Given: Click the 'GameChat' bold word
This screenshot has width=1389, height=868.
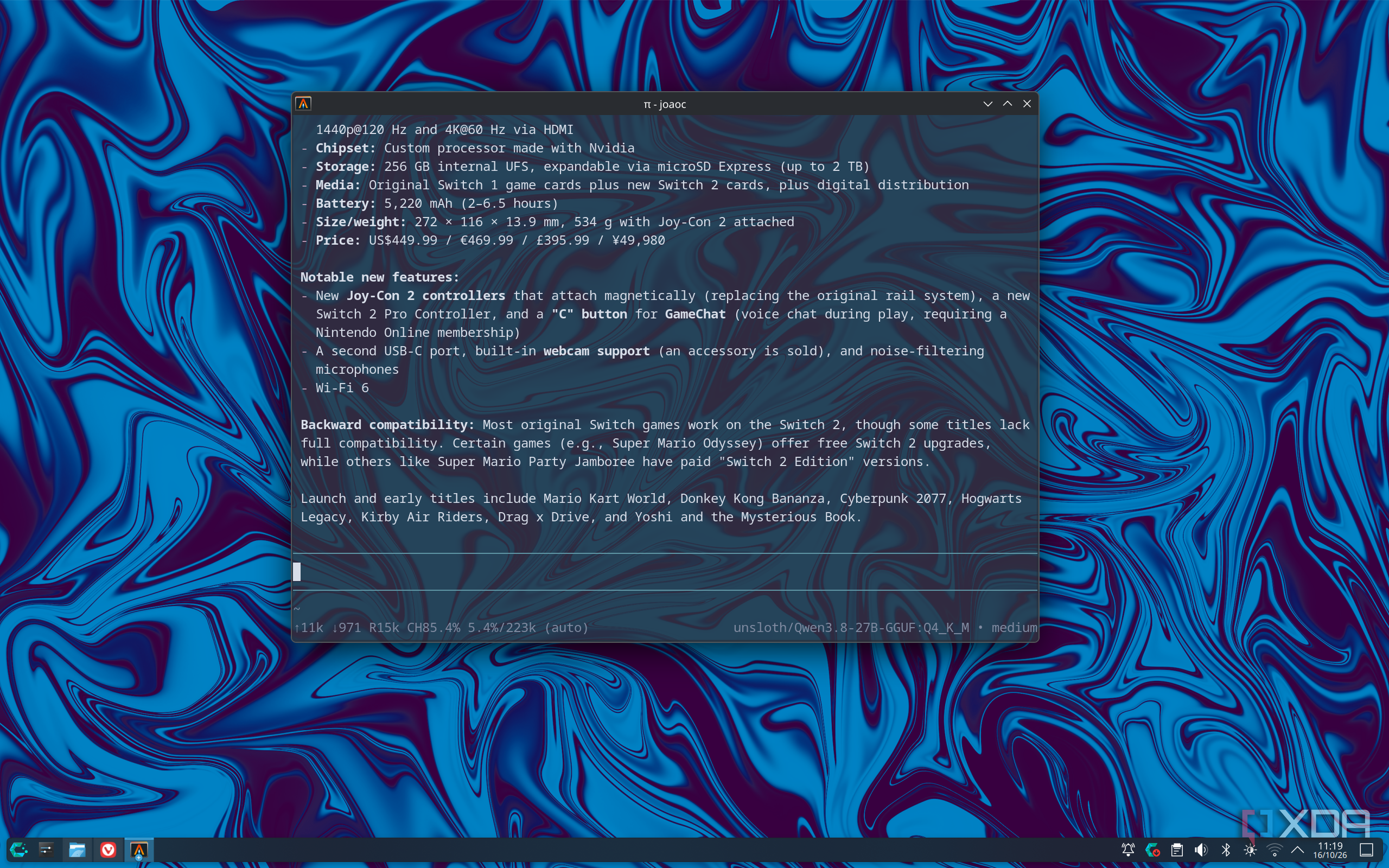Looking at the screenshot, I should [x=695, y=314].
